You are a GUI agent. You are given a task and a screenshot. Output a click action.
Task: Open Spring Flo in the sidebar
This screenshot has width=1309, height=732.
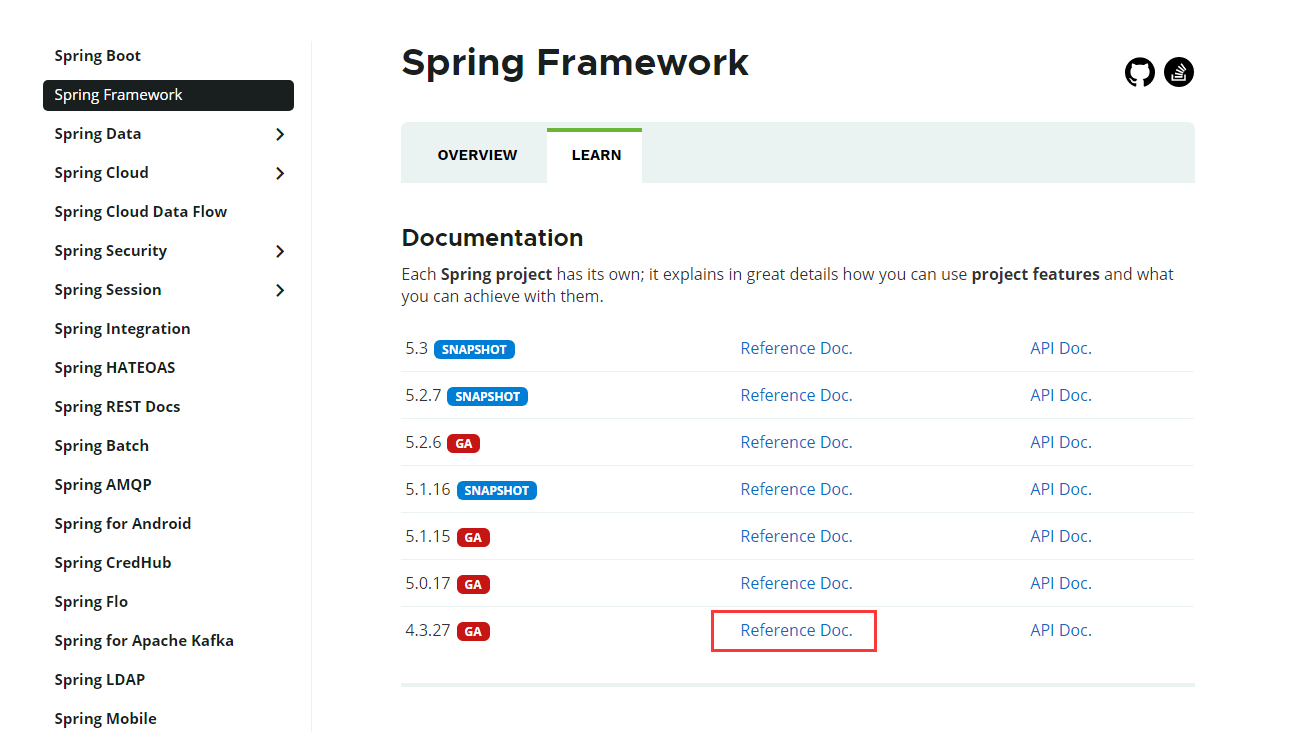91,602
